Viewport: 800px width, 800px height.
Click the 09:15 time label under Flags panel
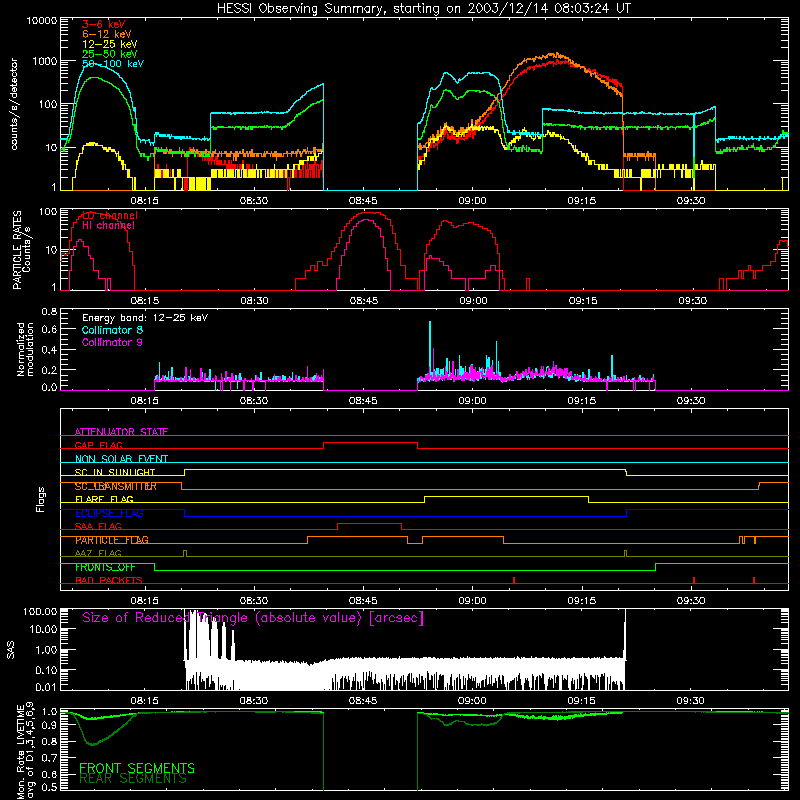point(582,601)
